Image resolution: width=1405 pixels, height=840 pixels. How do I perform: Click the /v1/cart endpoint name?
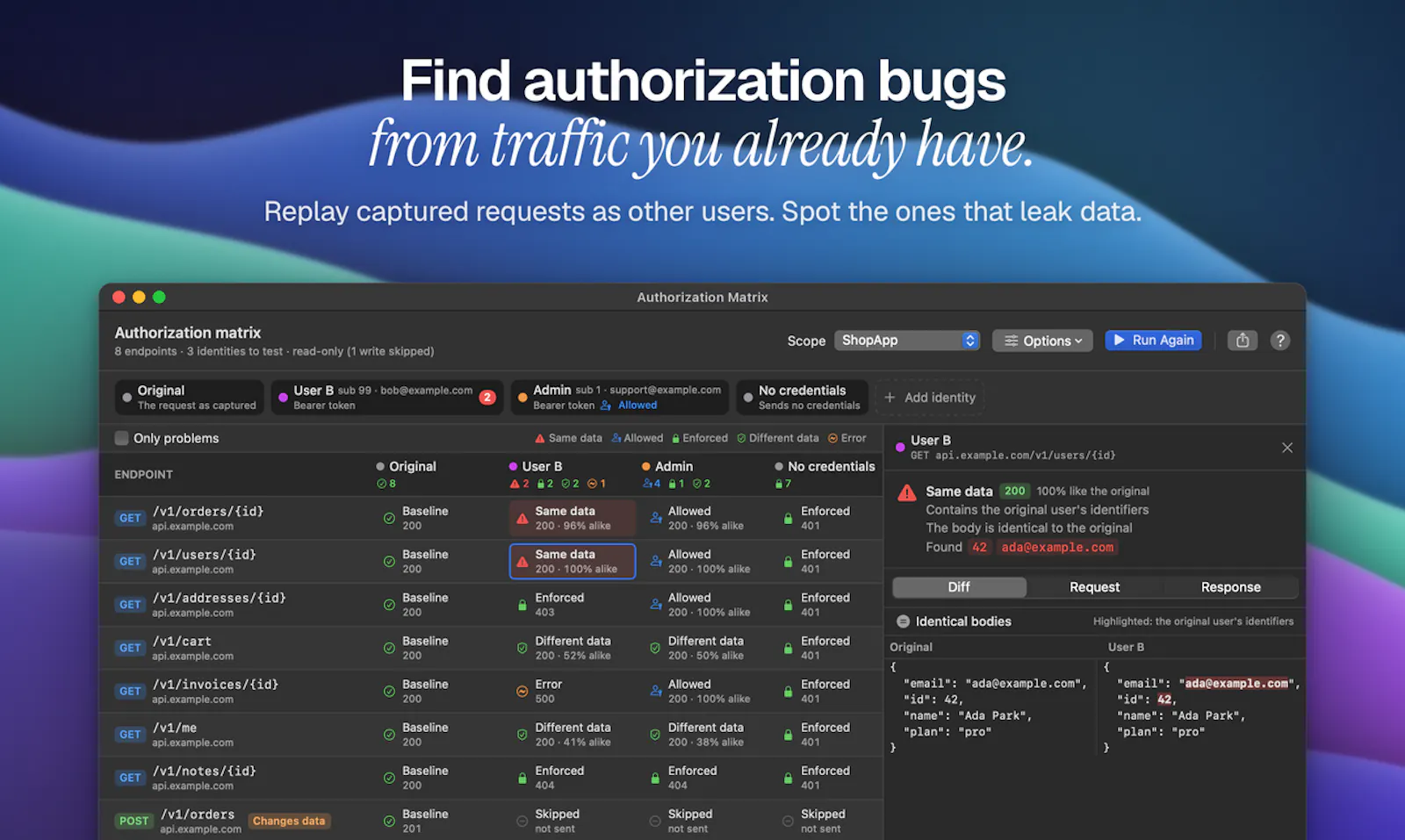[x=182, y=642]
